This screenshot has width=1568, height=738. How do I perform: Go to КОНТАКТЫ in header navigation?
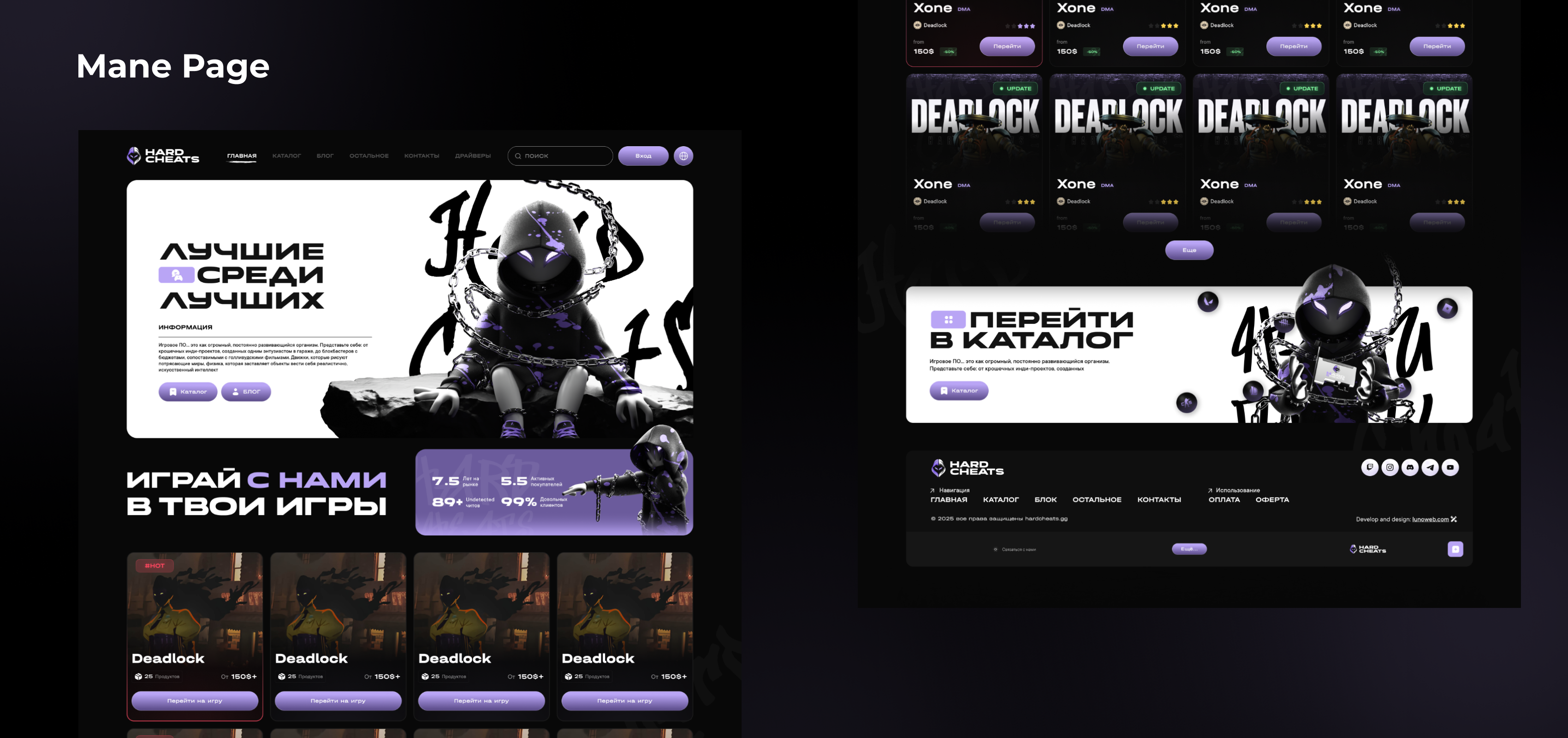[x=421, y=156]
